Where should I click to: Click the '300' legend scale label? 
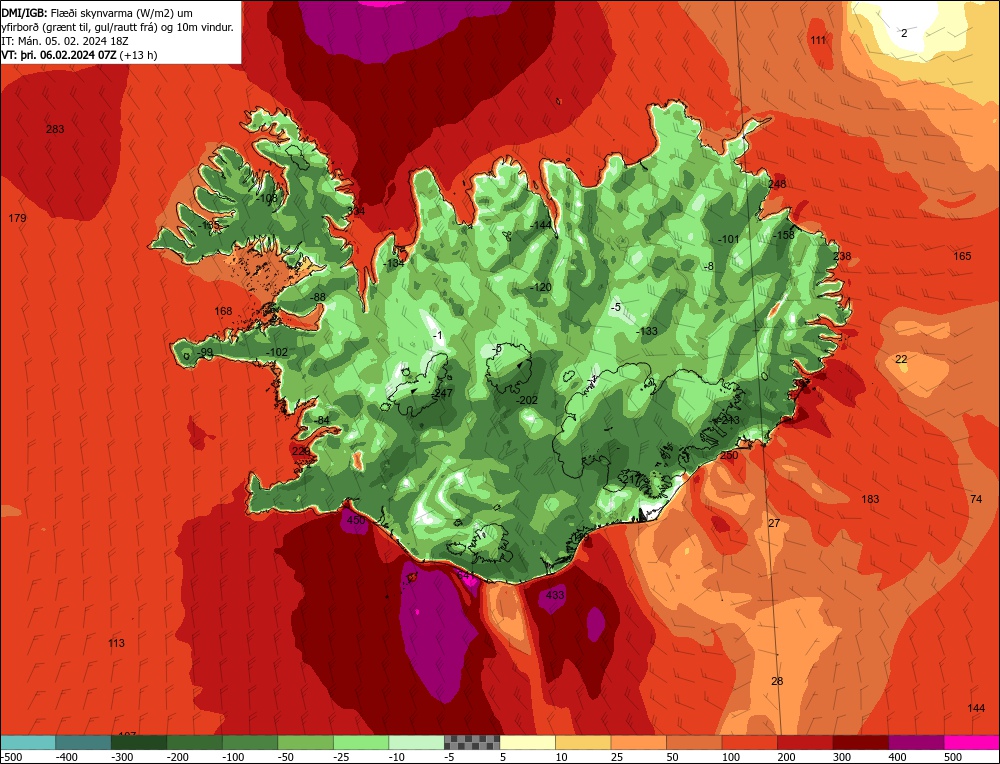point(842,757)
